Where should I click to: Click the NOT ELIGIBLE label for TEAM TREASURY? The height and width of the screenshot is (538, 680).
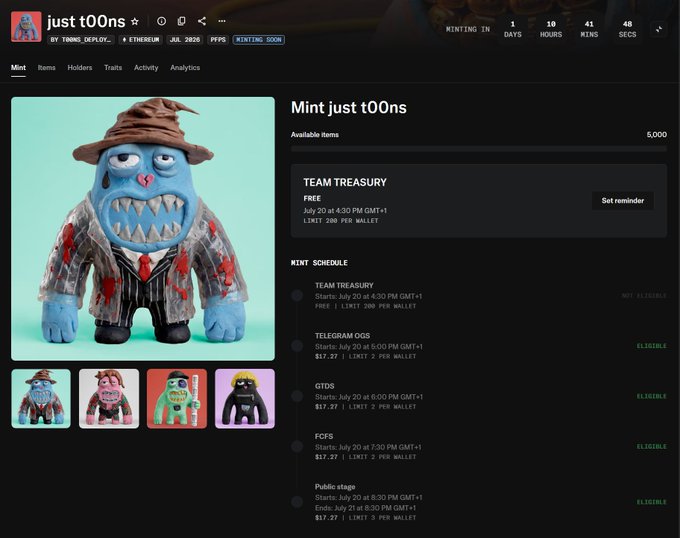coord(644,296)
